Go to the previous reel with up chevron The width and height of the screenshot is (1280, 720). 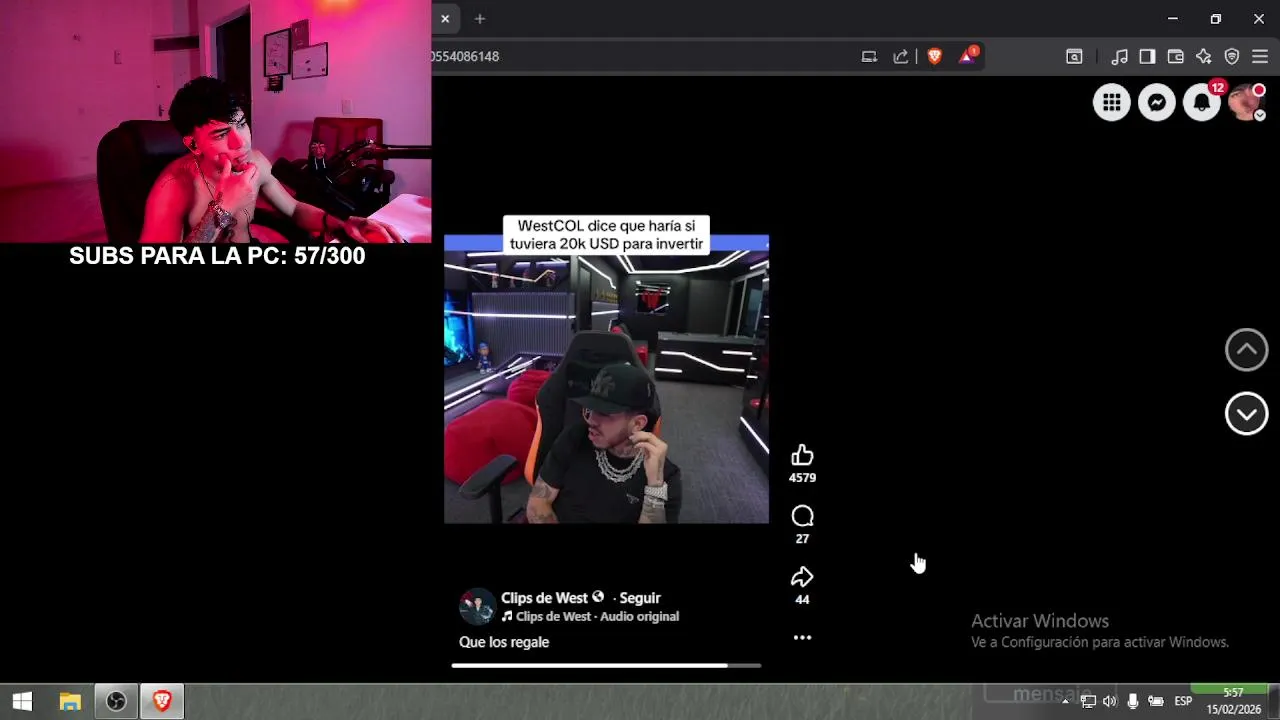coord(1246,350)
